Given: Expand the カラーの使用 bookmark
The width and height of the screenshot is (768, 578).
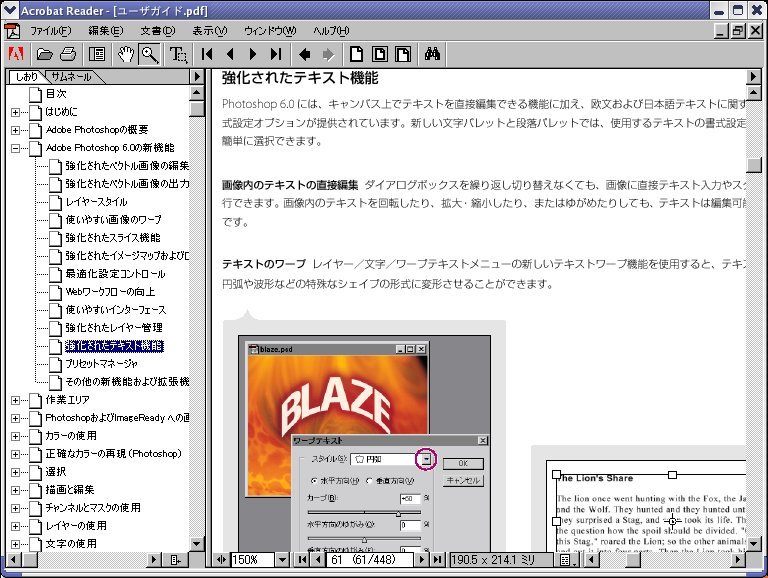Looking at the screenshot, I should pos(15,436).
